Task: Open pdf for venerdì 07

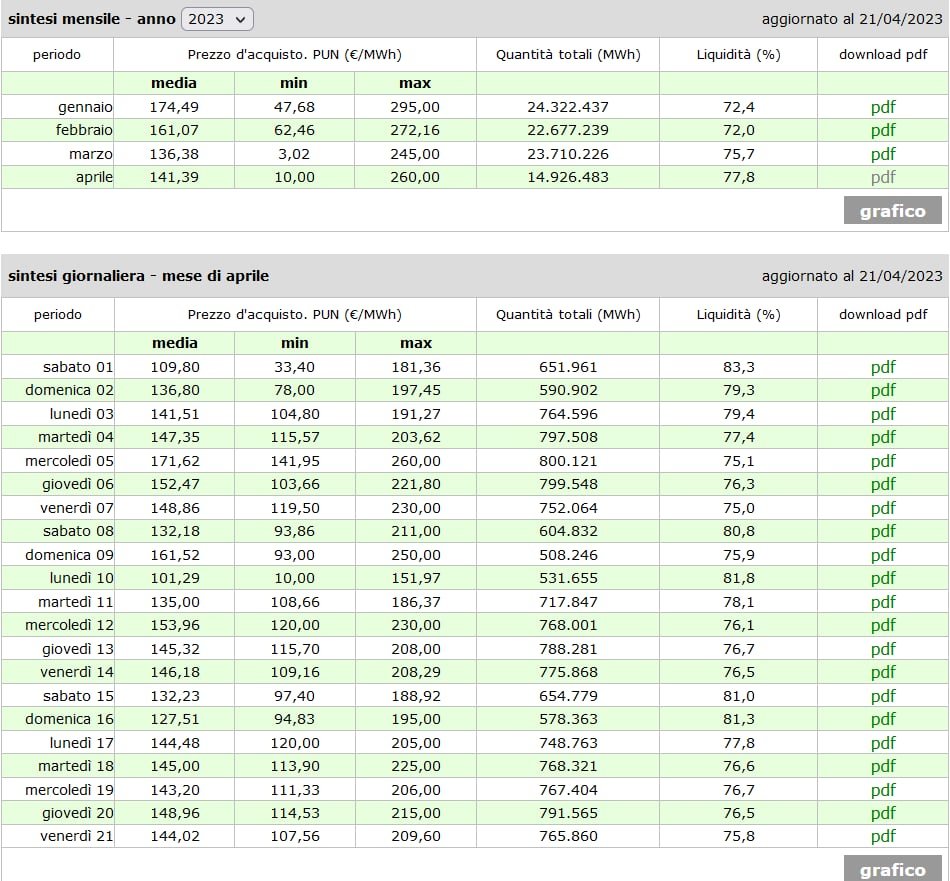Action: tap(883, 508)
